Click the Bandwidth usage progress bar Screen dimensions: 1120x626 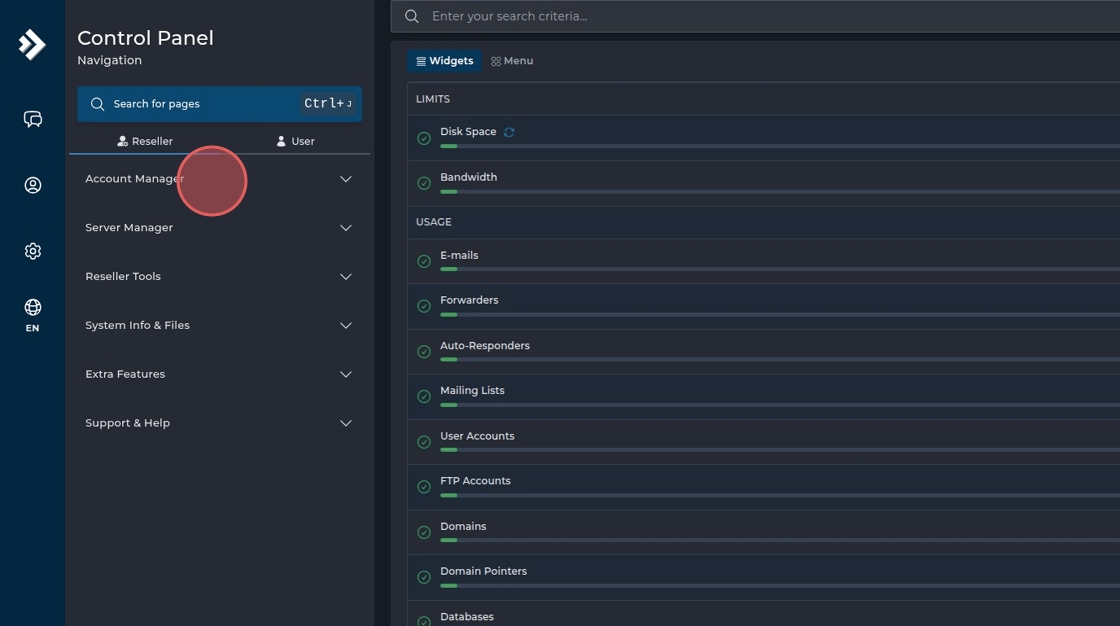click(780, 191)
